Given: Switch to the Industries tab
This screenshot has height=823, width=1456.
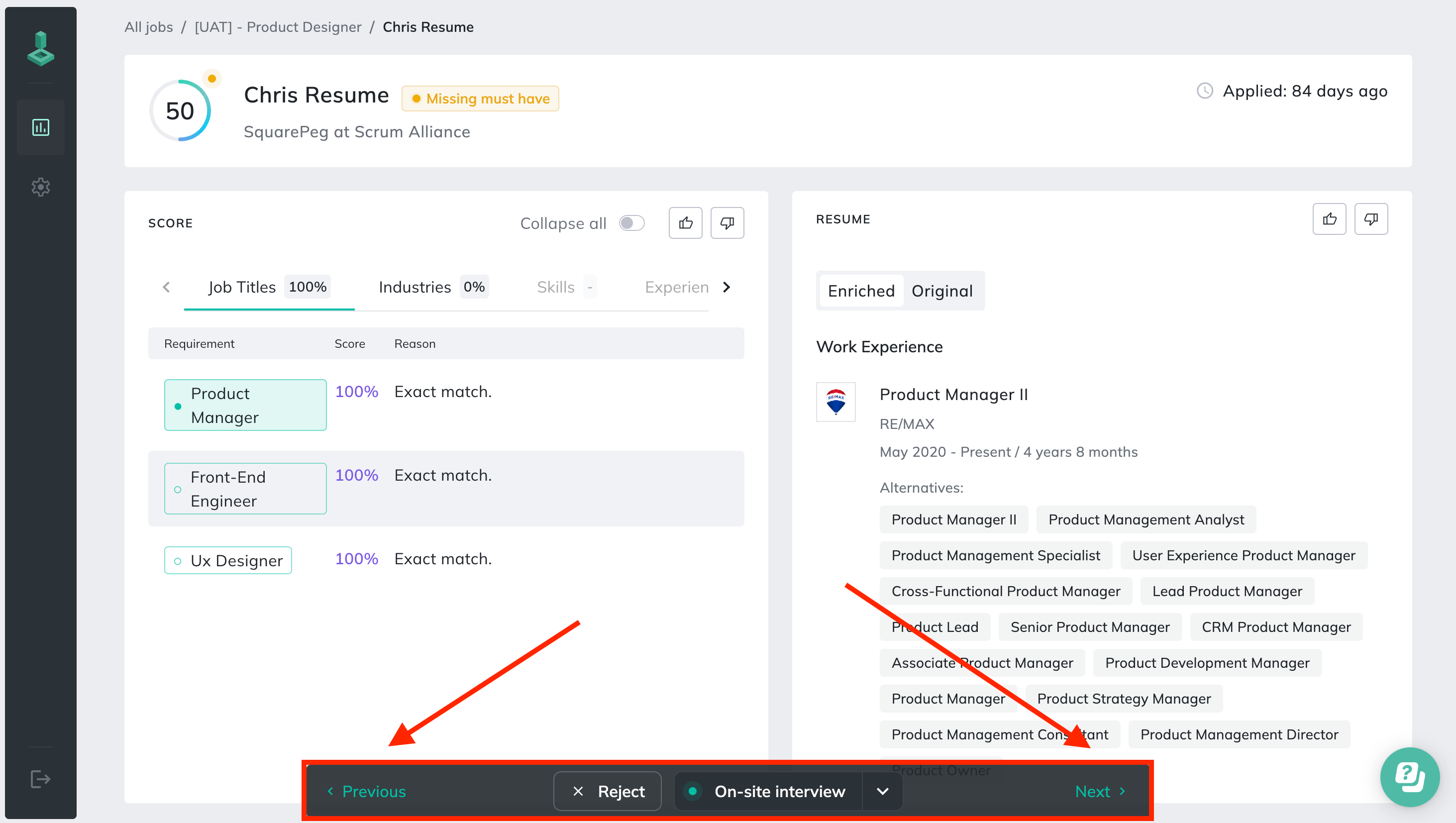Looking at the screenshot, I should point(433,287).
